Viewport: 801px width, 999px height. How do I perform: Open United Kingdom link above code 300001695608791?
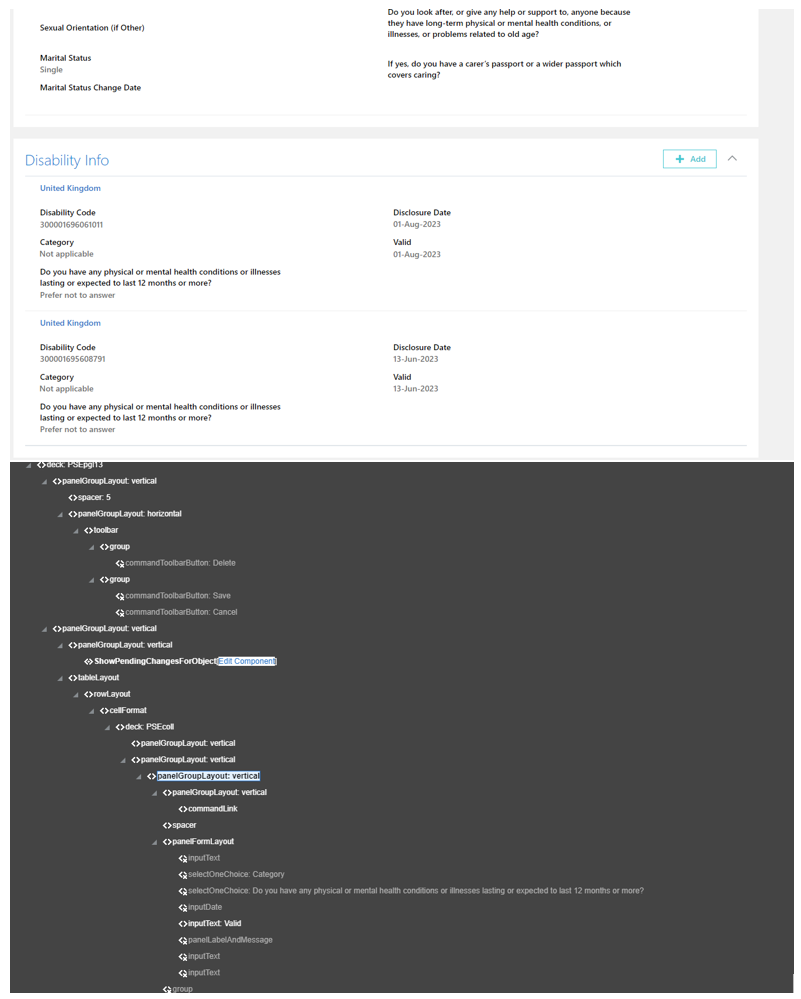[70, 323]
